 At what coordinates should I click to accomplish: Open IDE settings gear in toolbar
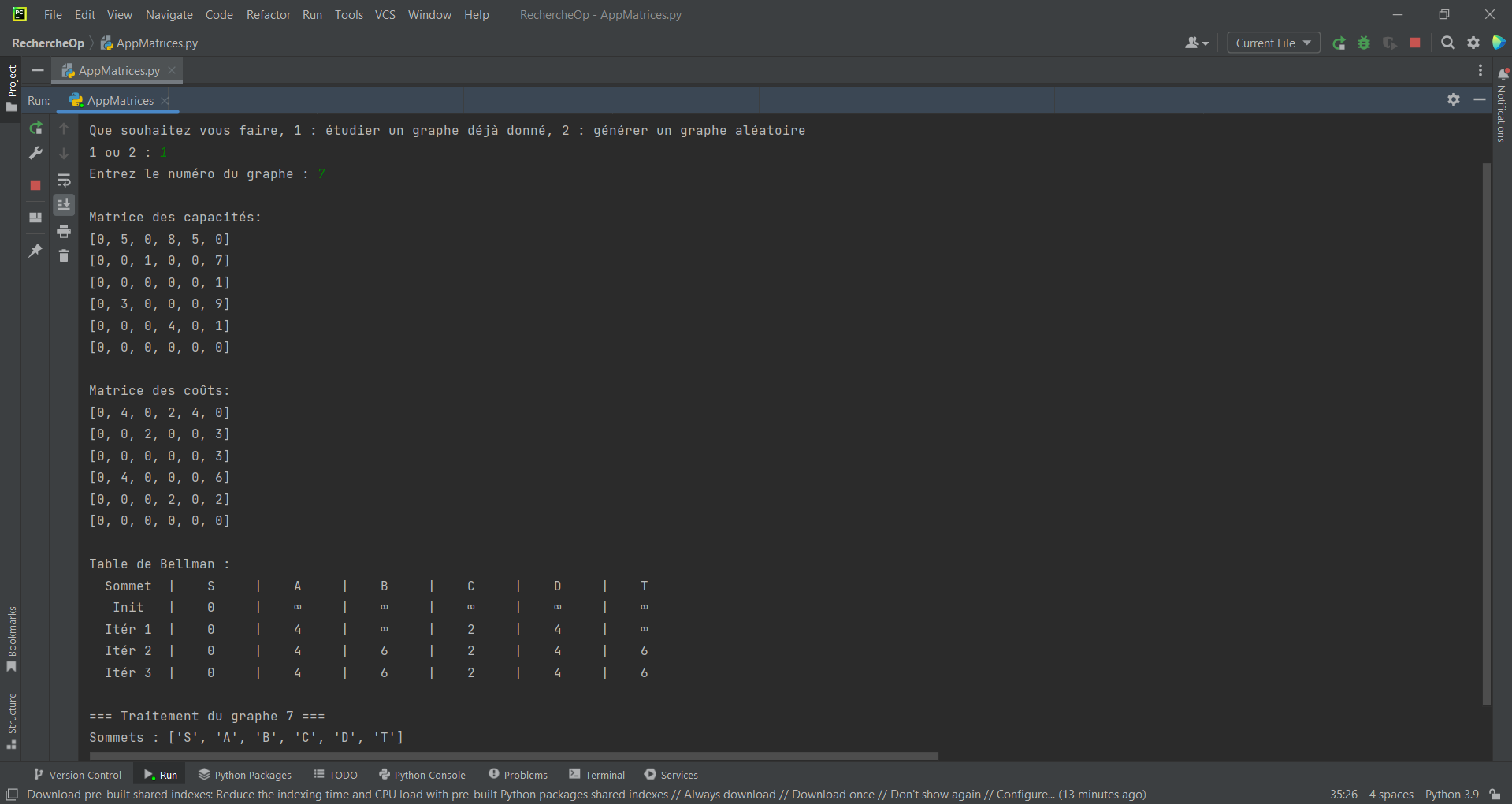[1473, 43]
